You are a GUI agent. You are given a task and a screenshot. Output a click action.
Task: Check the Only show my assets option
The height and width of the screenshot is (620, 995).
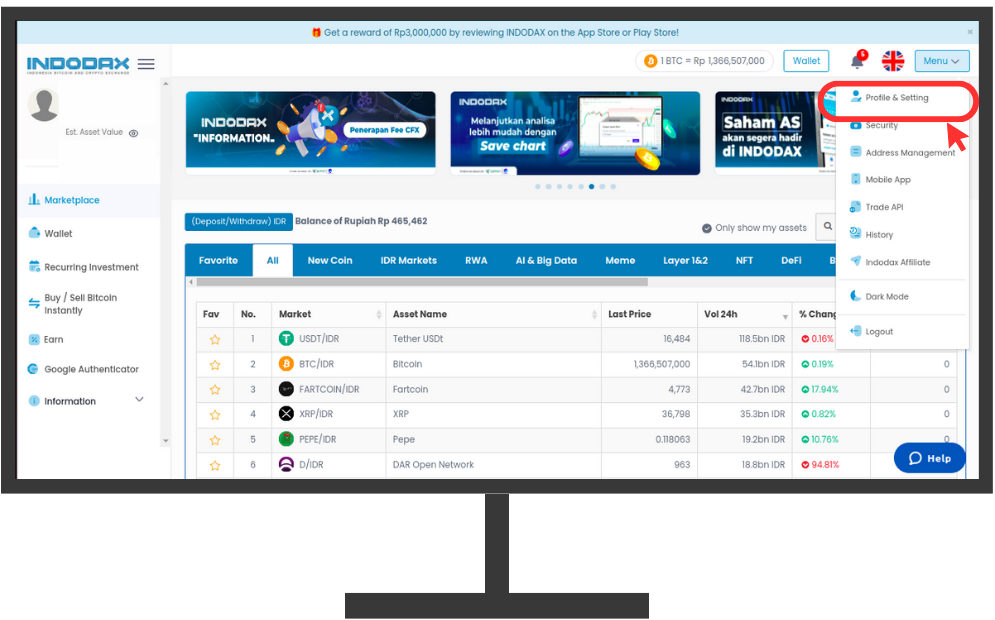[x=706, y=228]
